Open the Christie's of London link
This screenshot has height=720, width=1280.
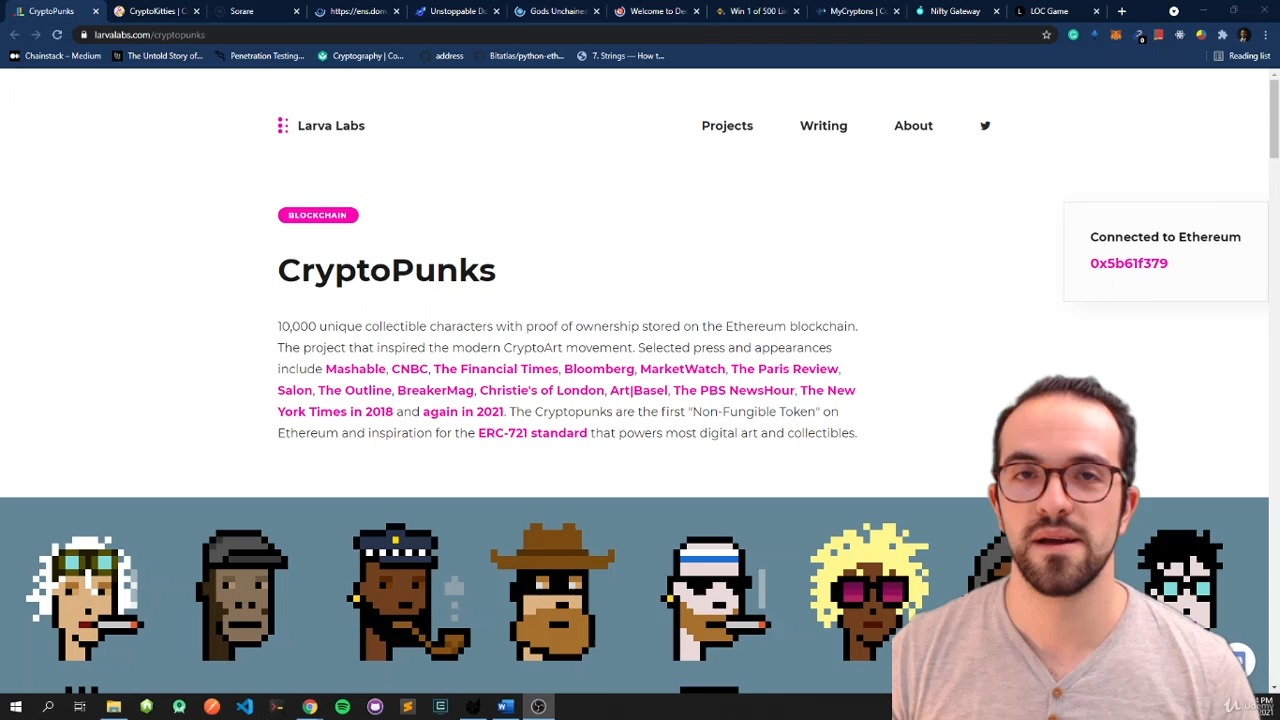coord(541,390)
